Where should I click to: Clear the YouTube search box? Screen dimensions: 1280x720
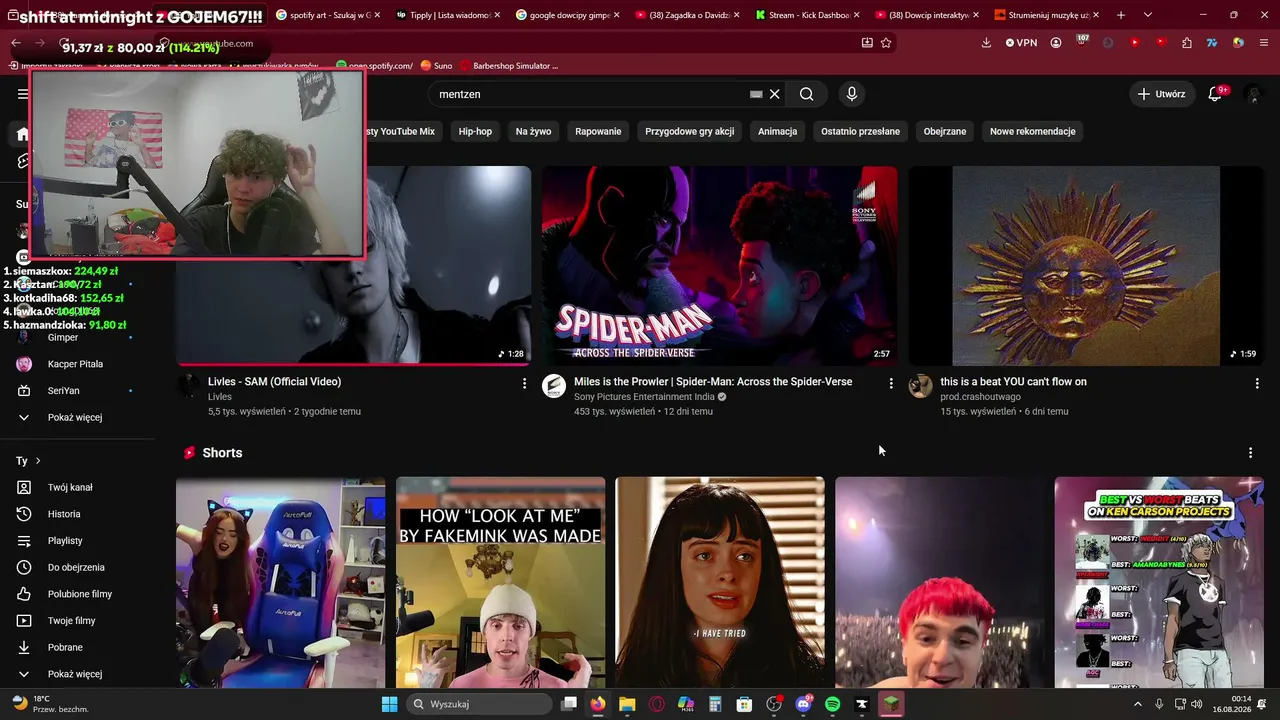[x=774, y=94]
